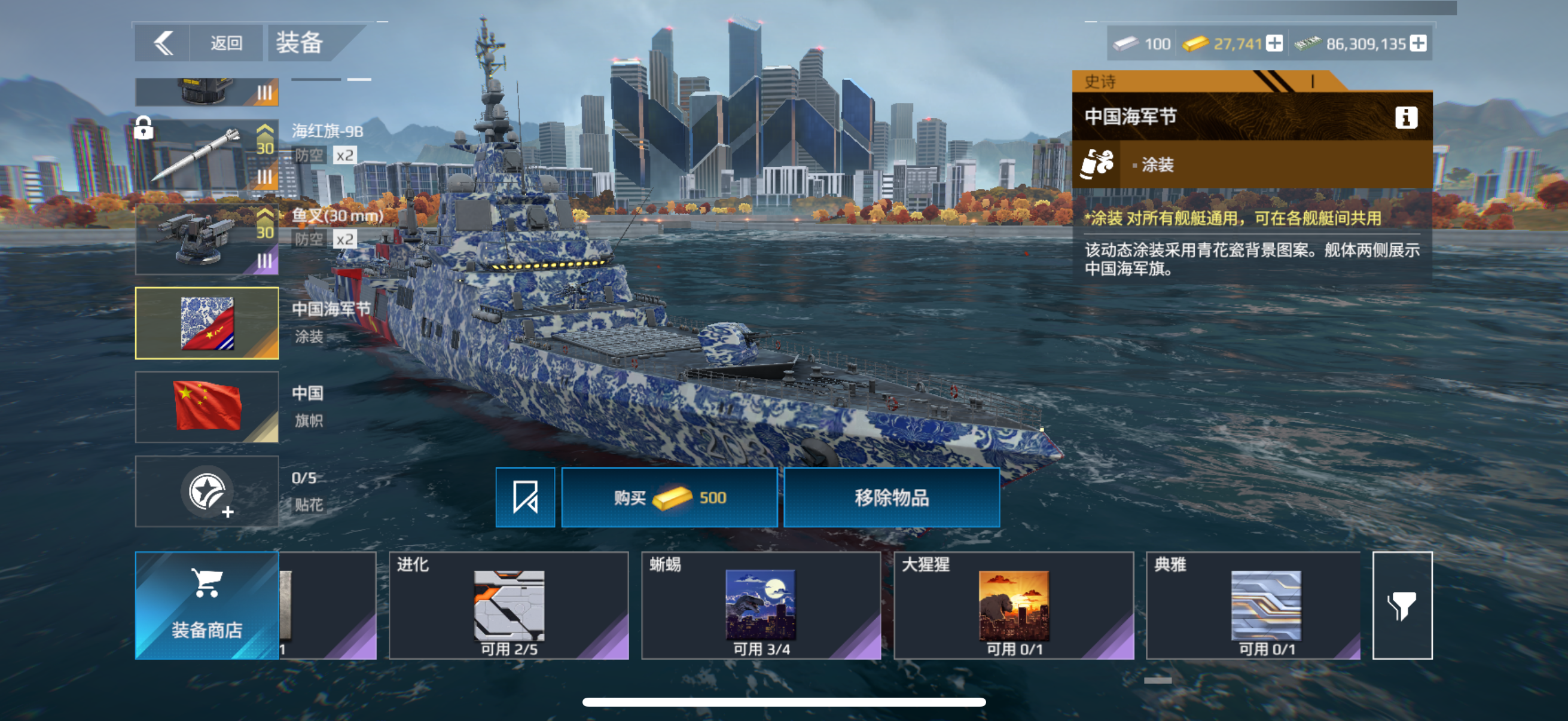Viewport: 1568px width, 721px height.
Task: Tap the plus icon next to dollars
Action: [x=1418, y=43]
